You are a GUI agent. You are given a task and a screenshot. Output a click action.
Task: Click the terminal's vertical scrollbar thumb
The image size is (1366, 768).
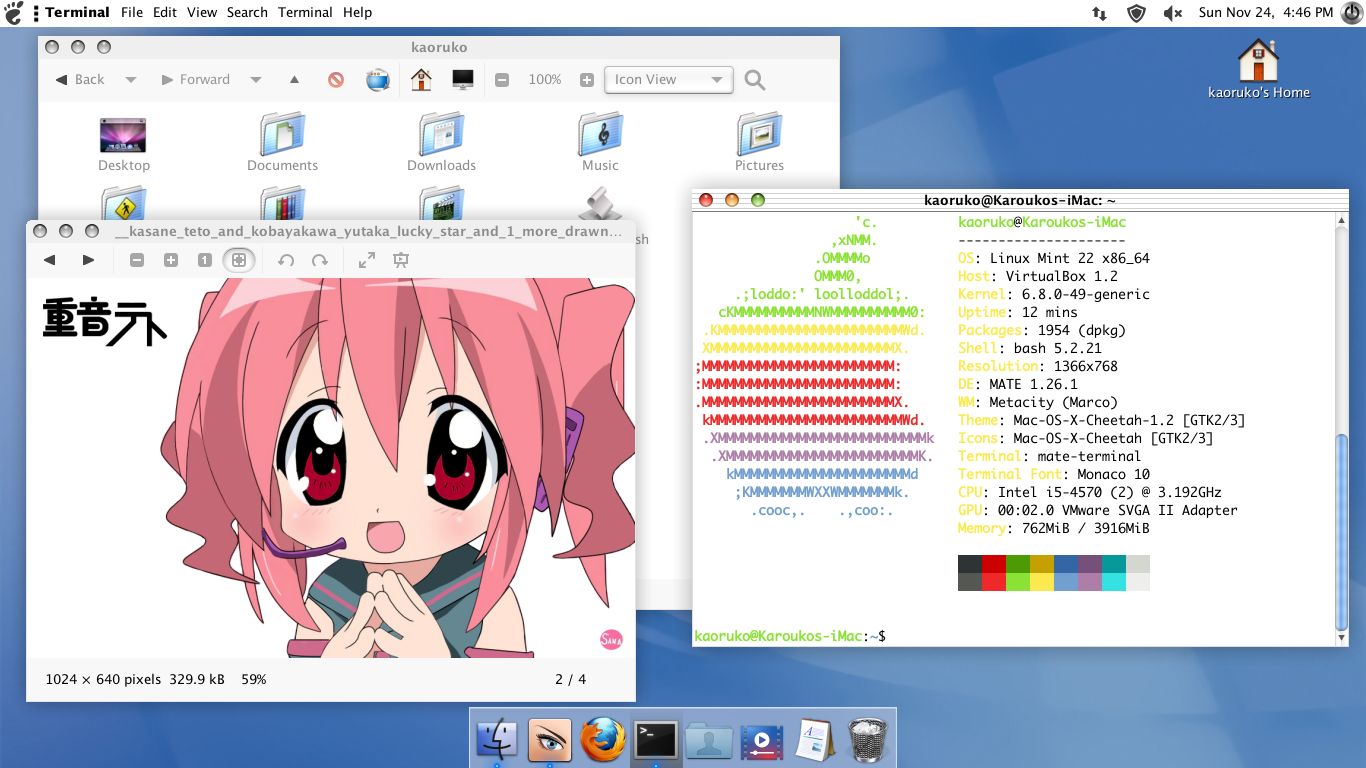1342,532
